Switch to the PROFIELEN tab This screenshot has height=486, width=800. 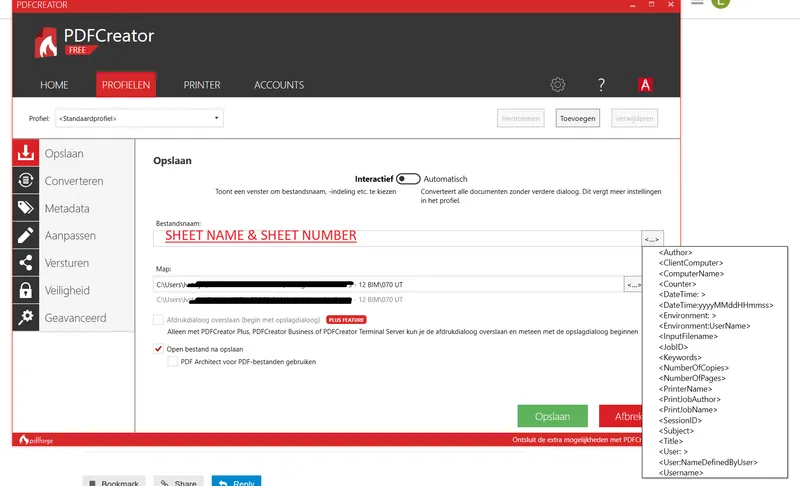point(126,85)
